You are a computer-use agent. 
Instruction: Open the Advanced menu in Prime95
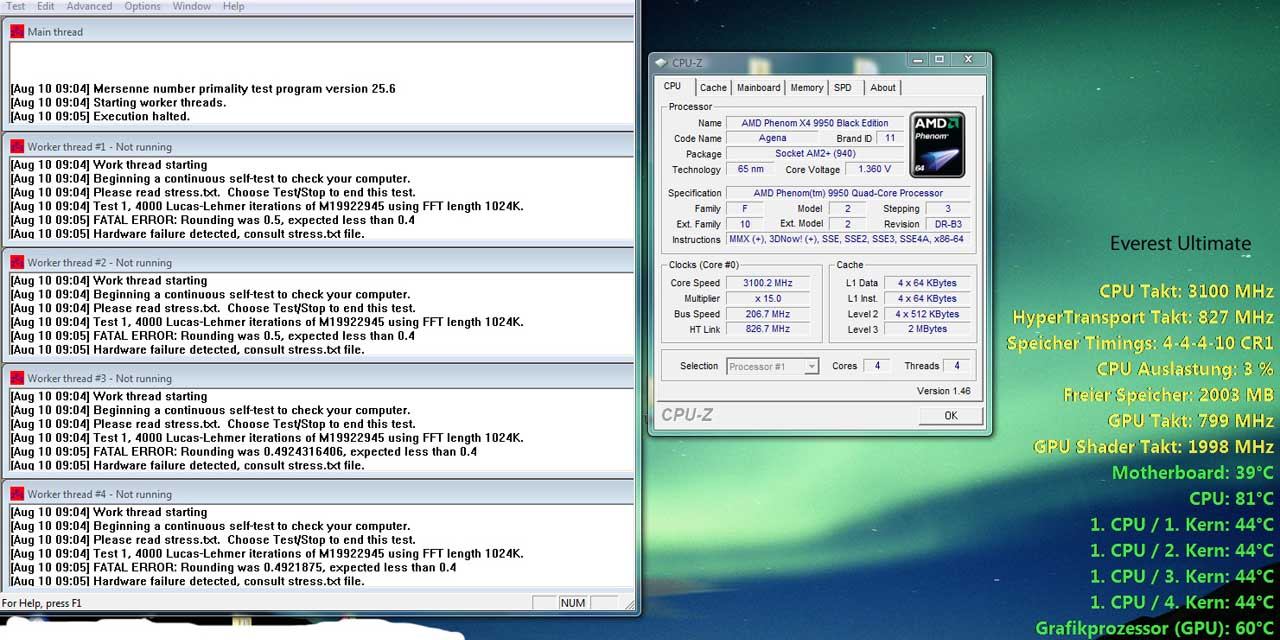pos(89,6)
